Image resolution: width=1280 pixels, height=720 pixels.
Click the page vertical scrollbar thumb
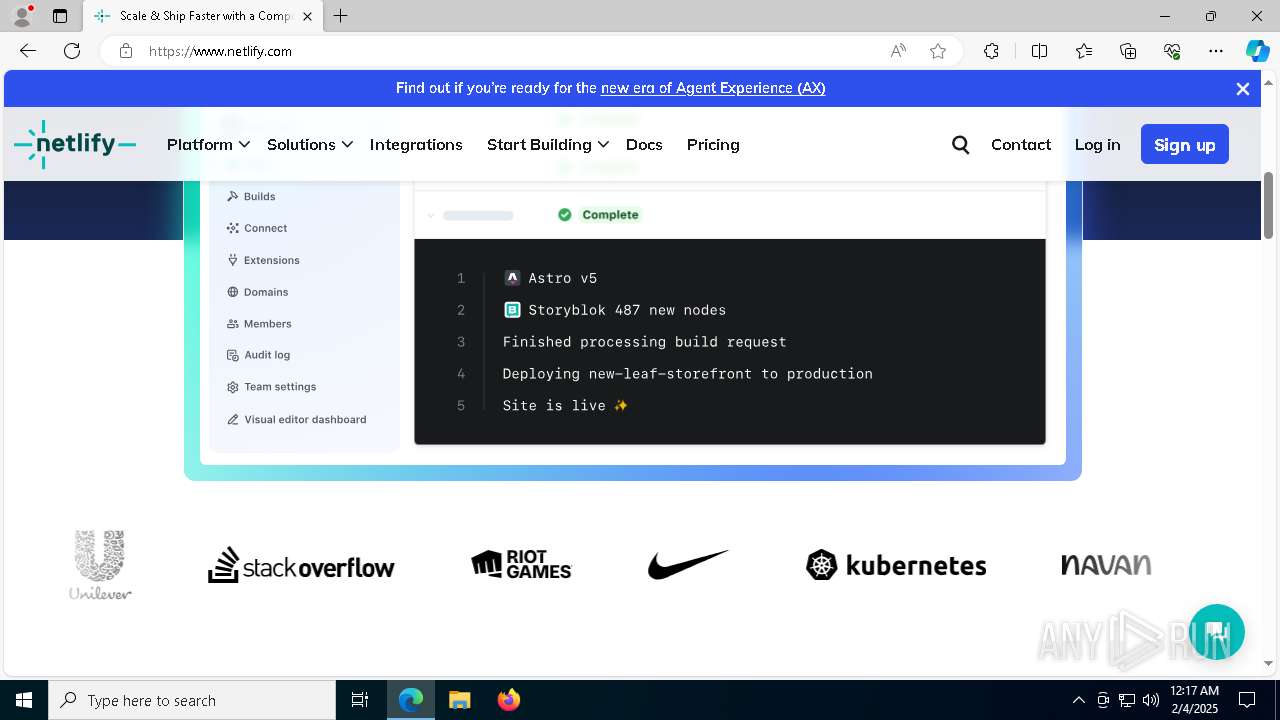(1269, 205)
